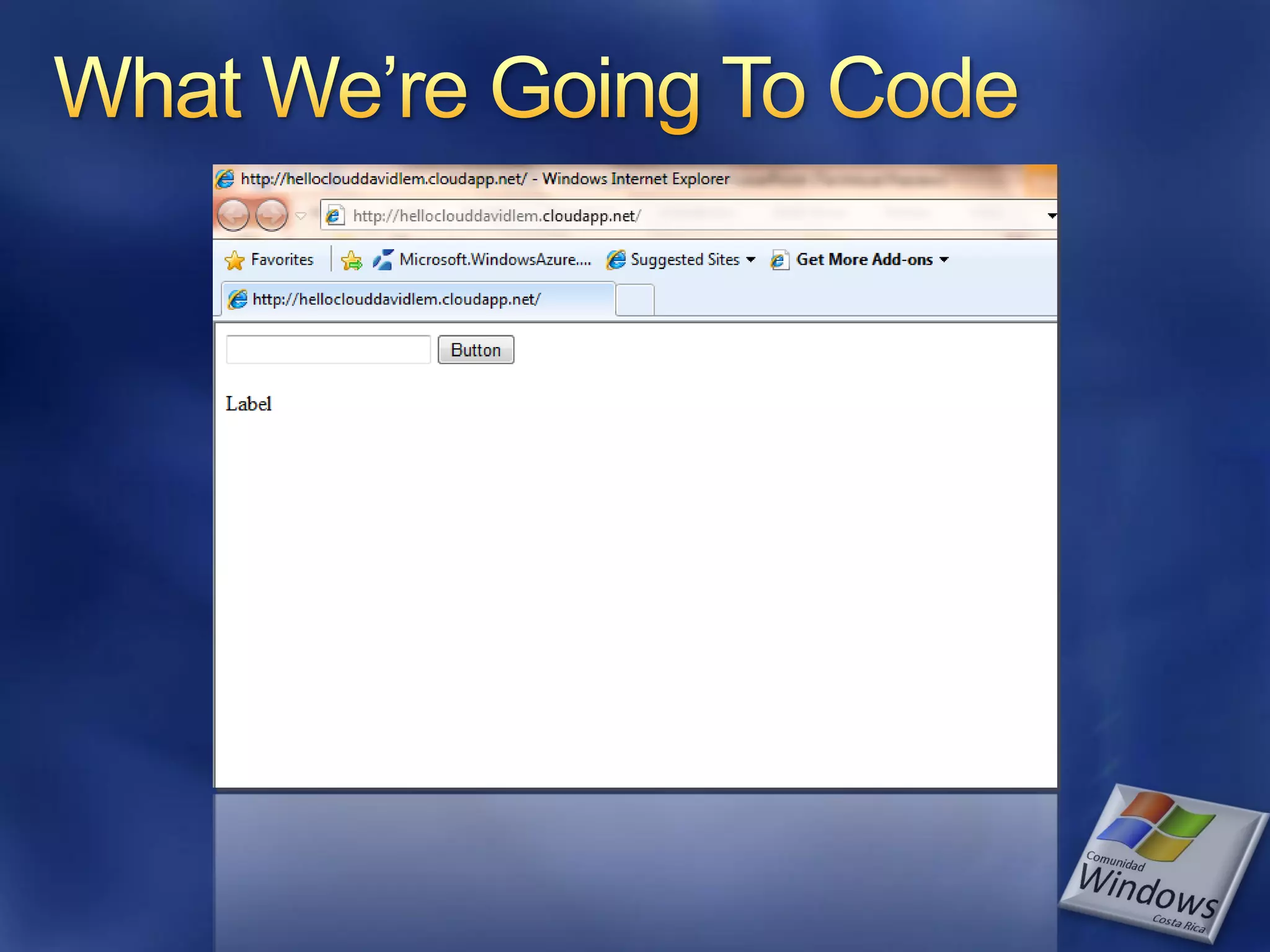
Task: Expand the Suggested Sites dropdown arrow
Action: (751, 260)
